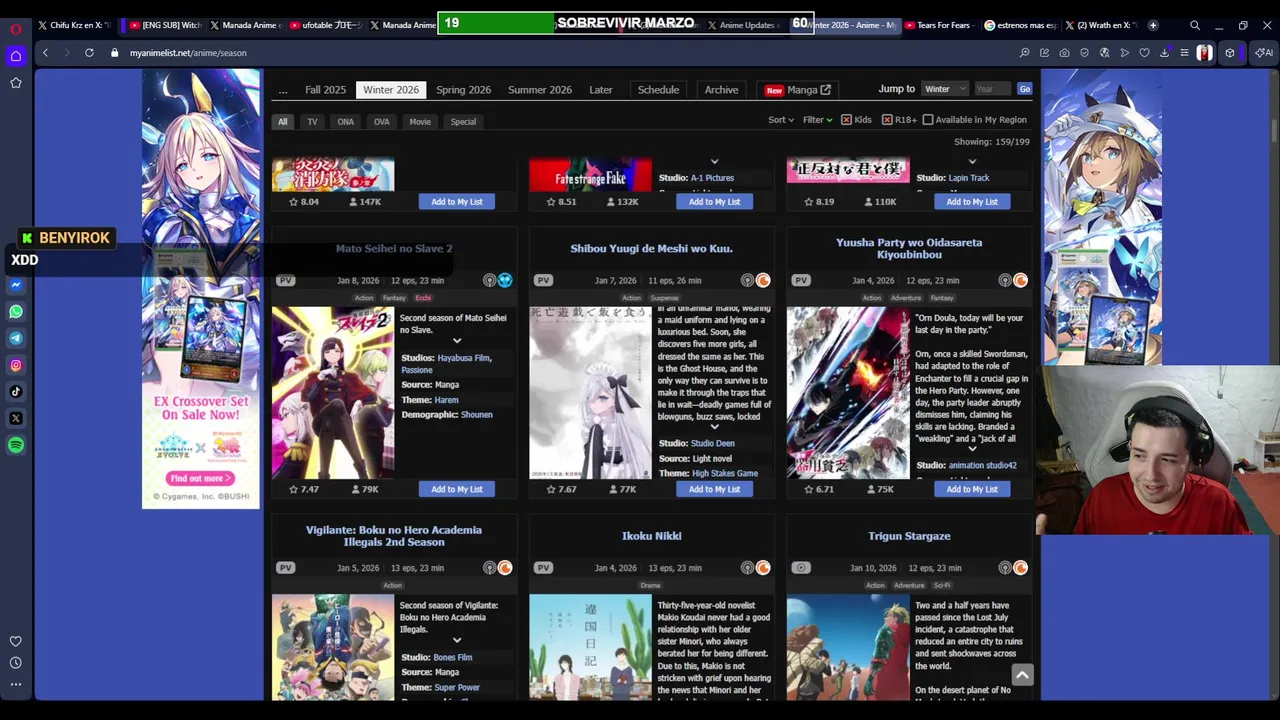Click PV icon on Mato Seihei no Slave 2
Image resolution: width=1280 pixels, height=720 pixels.
[286, 281]
